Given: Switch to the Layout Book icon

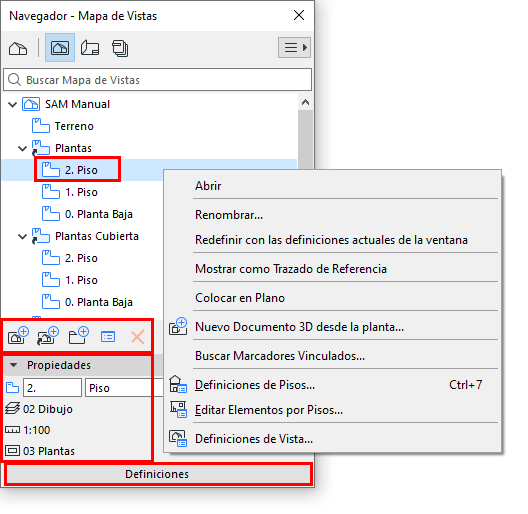Looking at the screenshot, I should [x=90, y=48].
